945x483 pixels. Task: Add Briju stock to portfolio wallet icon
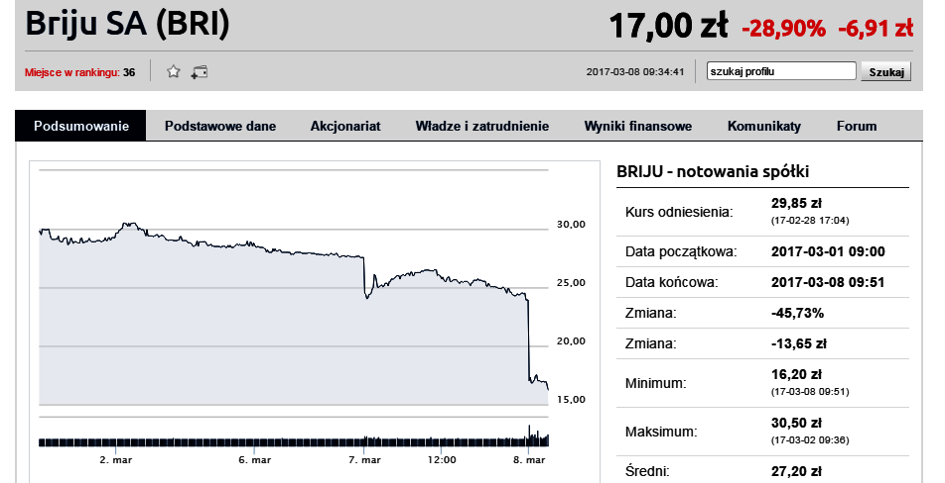pos(199,72)
